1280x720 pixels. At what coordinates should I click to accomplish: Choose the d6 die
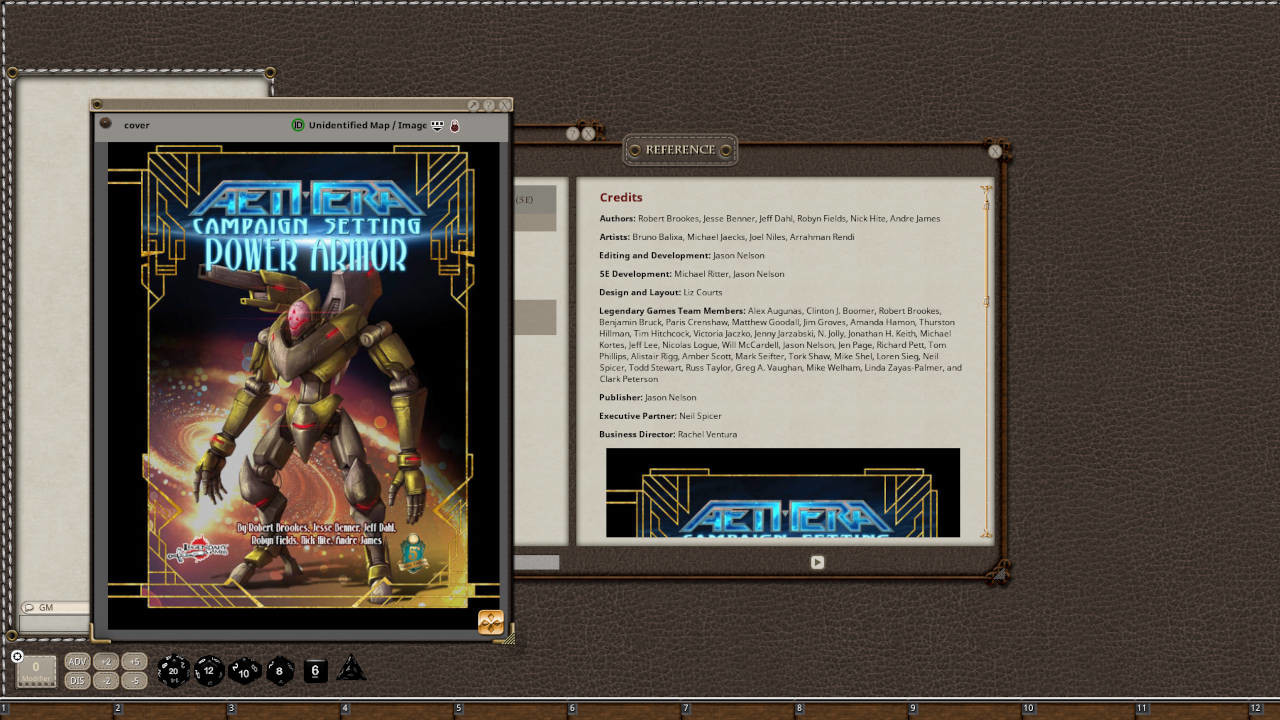315,670
